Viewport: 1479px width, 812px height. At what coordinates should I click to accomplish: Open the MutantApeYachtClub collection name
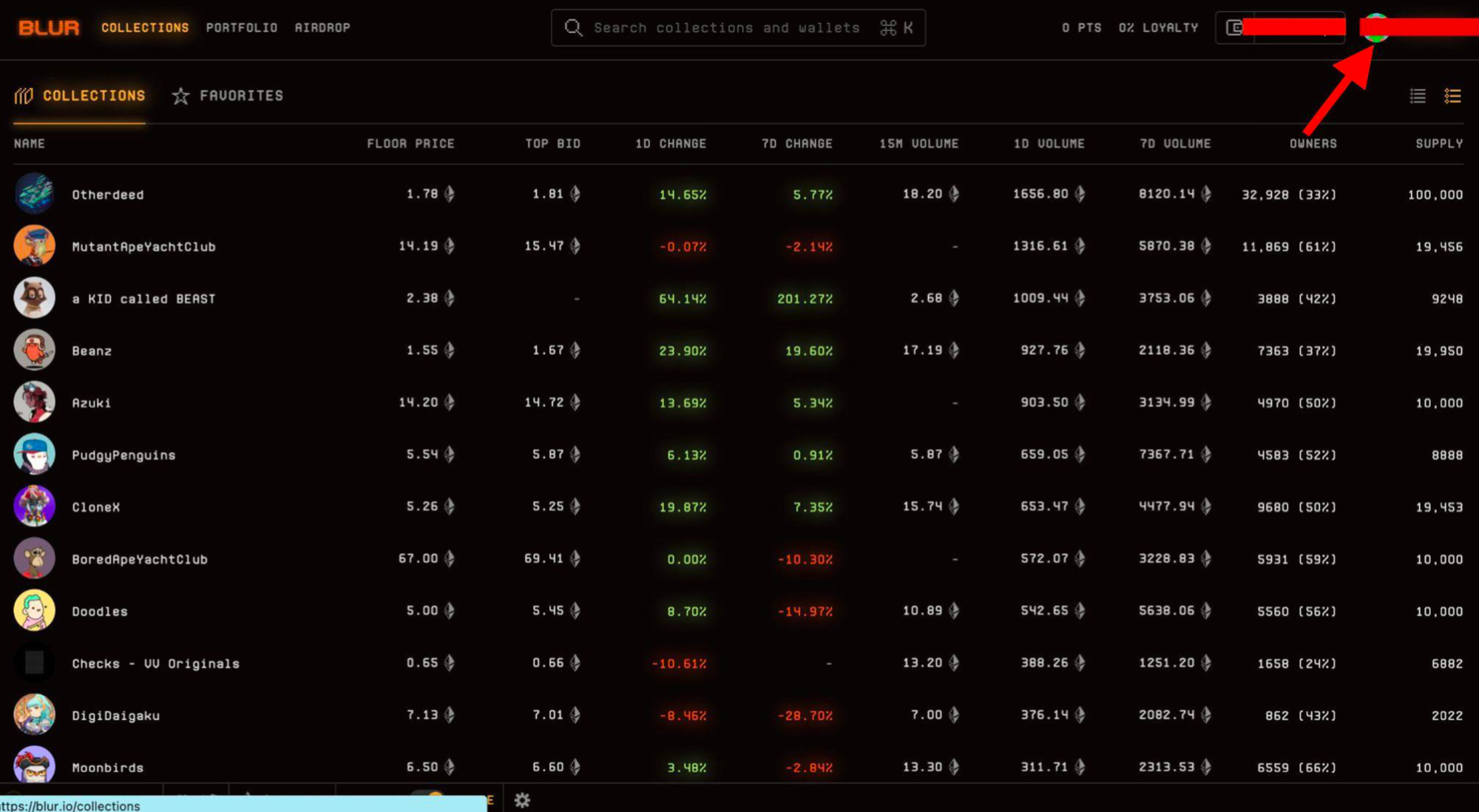coord(144,246)
